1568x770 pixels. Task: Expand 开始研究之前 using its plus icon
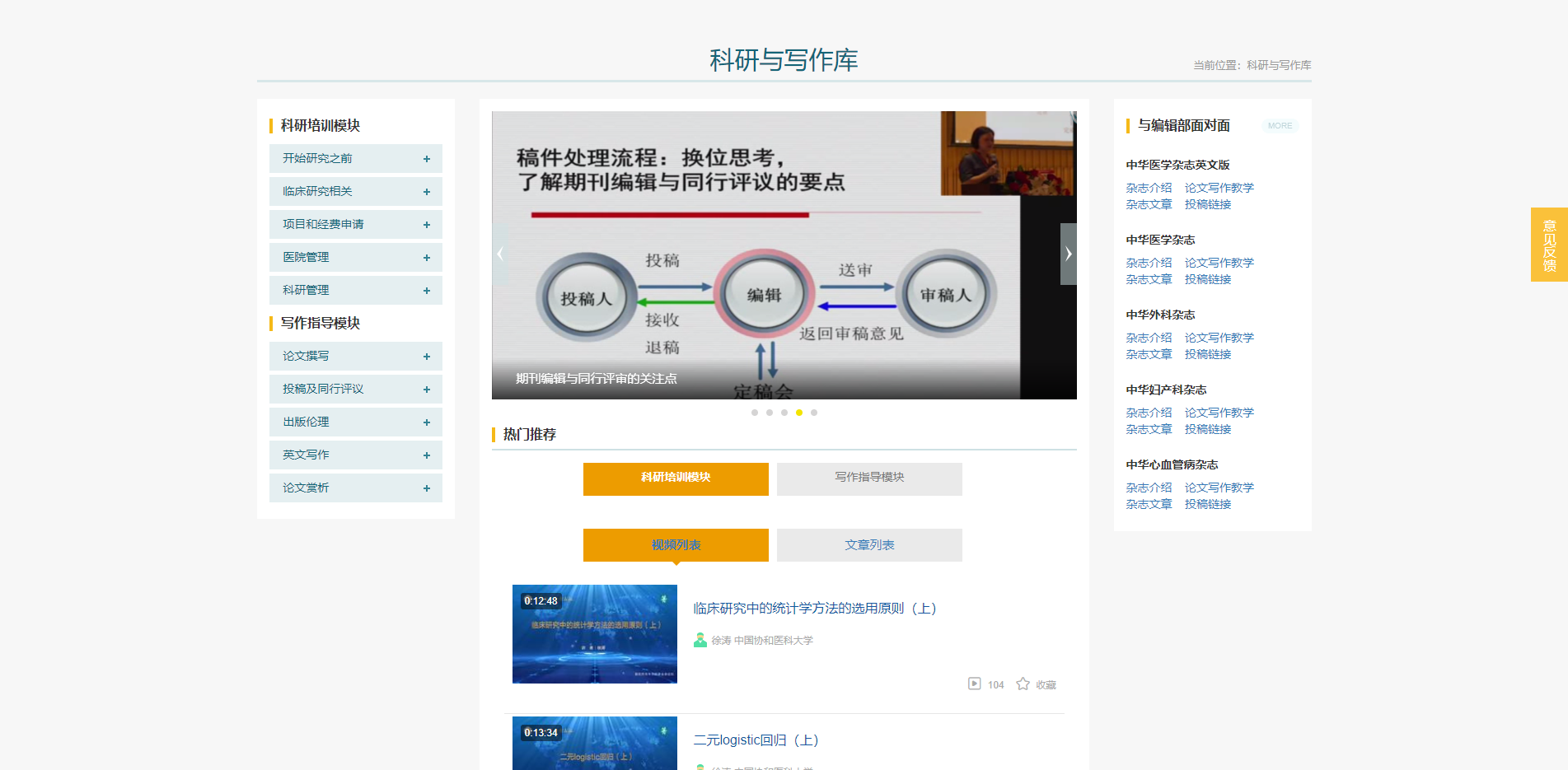click(426, 159)
